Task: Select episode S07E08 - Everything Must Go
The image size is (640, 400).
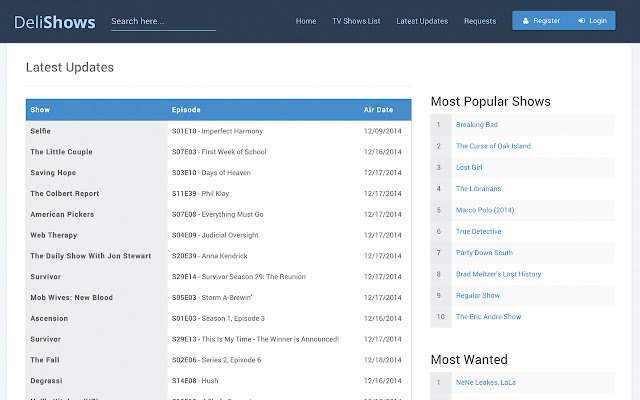Action: point(218,214)
